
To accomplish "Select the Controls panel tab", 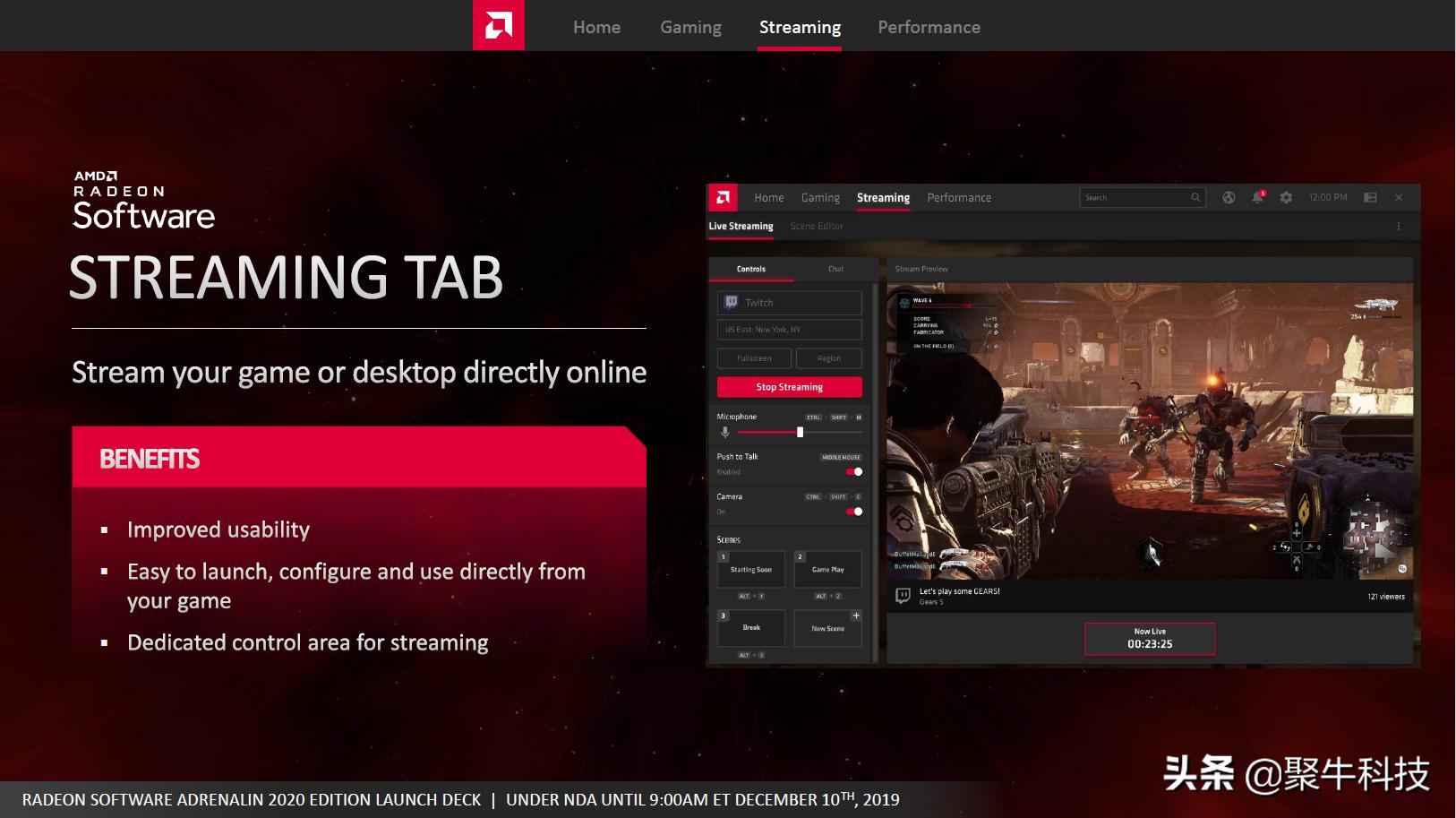I will pos(750,269).
